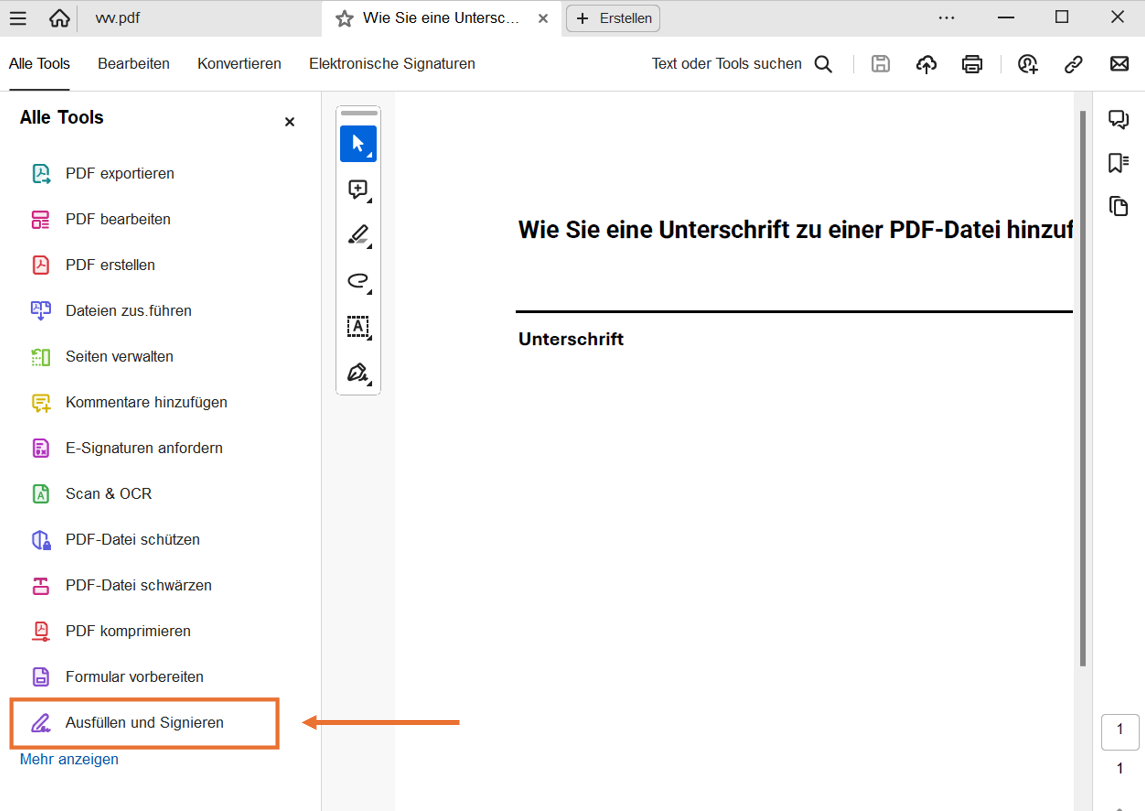Click the share link icon

1073,63
